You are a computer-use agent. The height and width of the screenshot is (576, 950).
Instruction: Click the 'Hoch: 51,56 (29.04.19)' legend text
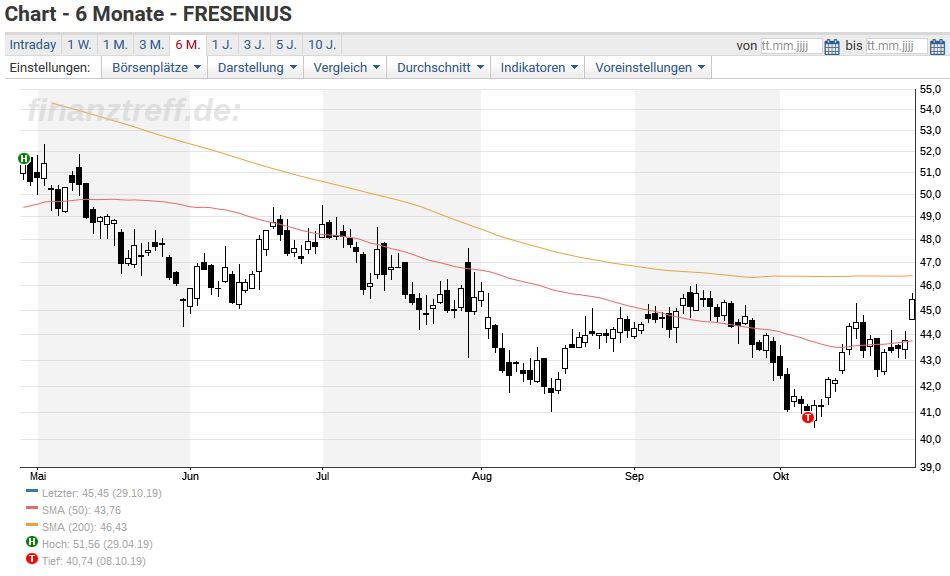click(x=97, y=545)
